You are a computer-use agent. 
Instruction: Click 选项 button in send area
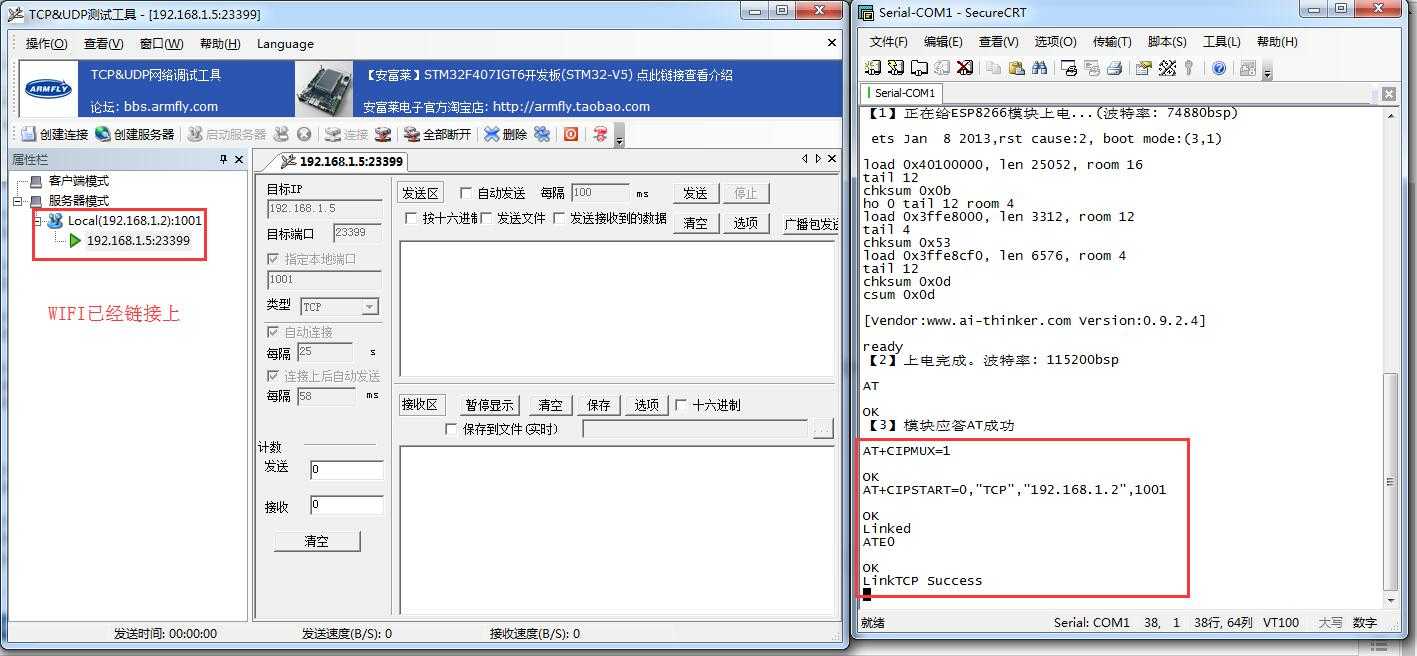click(745, 223)
